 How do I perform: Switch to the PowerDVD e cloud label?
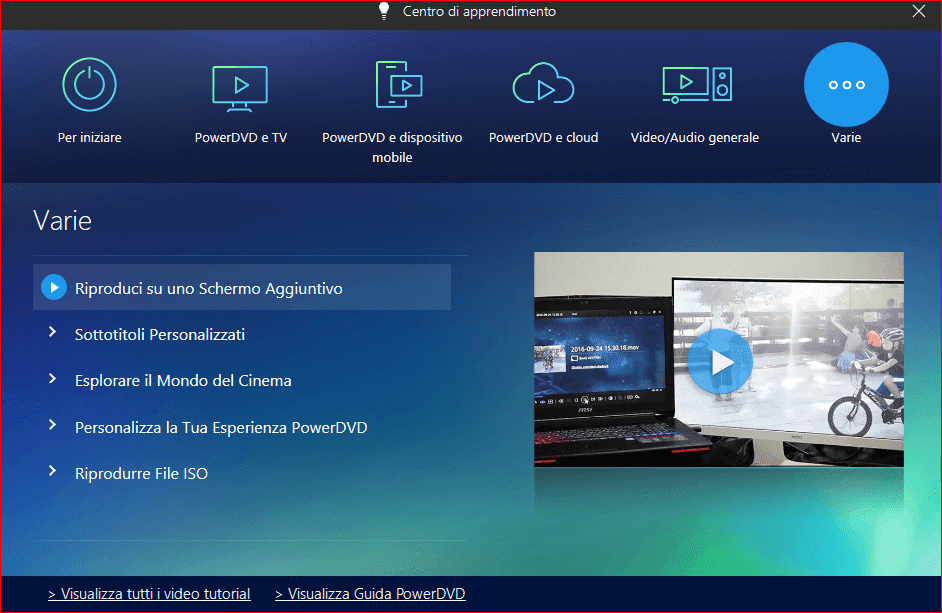543,138
